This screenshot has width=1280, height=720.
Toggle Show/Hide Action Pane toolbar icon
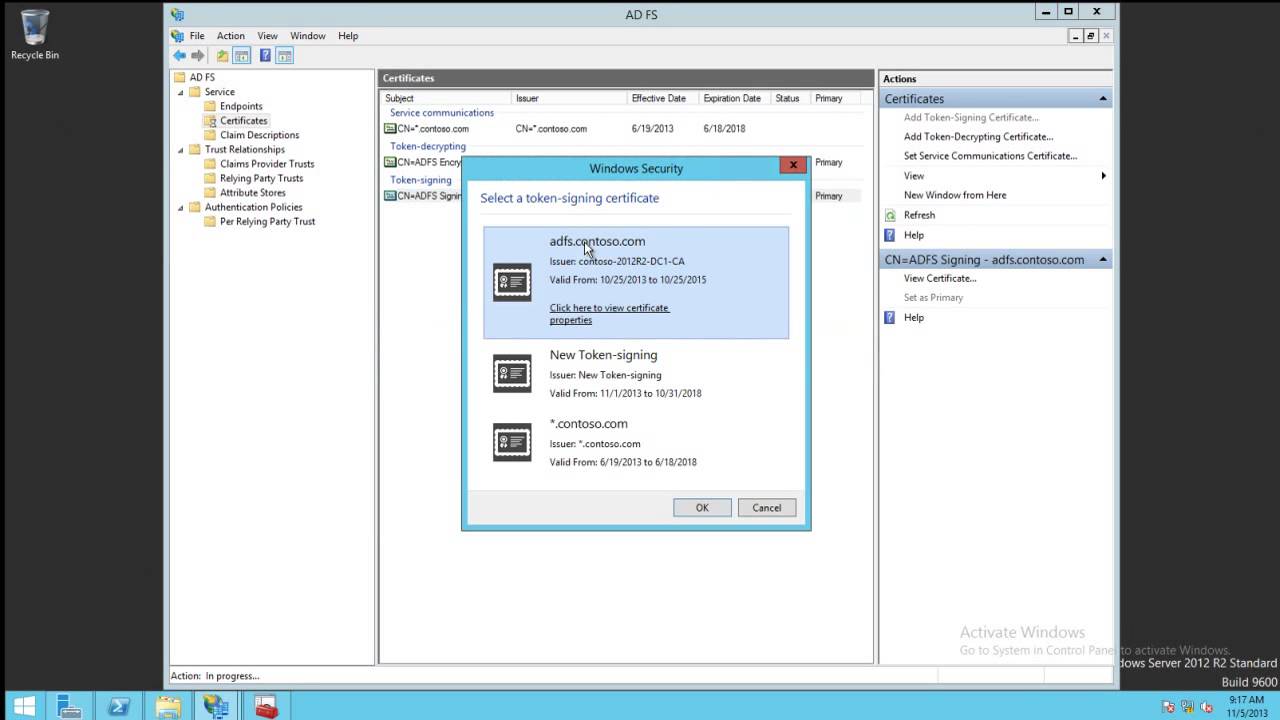tap(284, 56)
